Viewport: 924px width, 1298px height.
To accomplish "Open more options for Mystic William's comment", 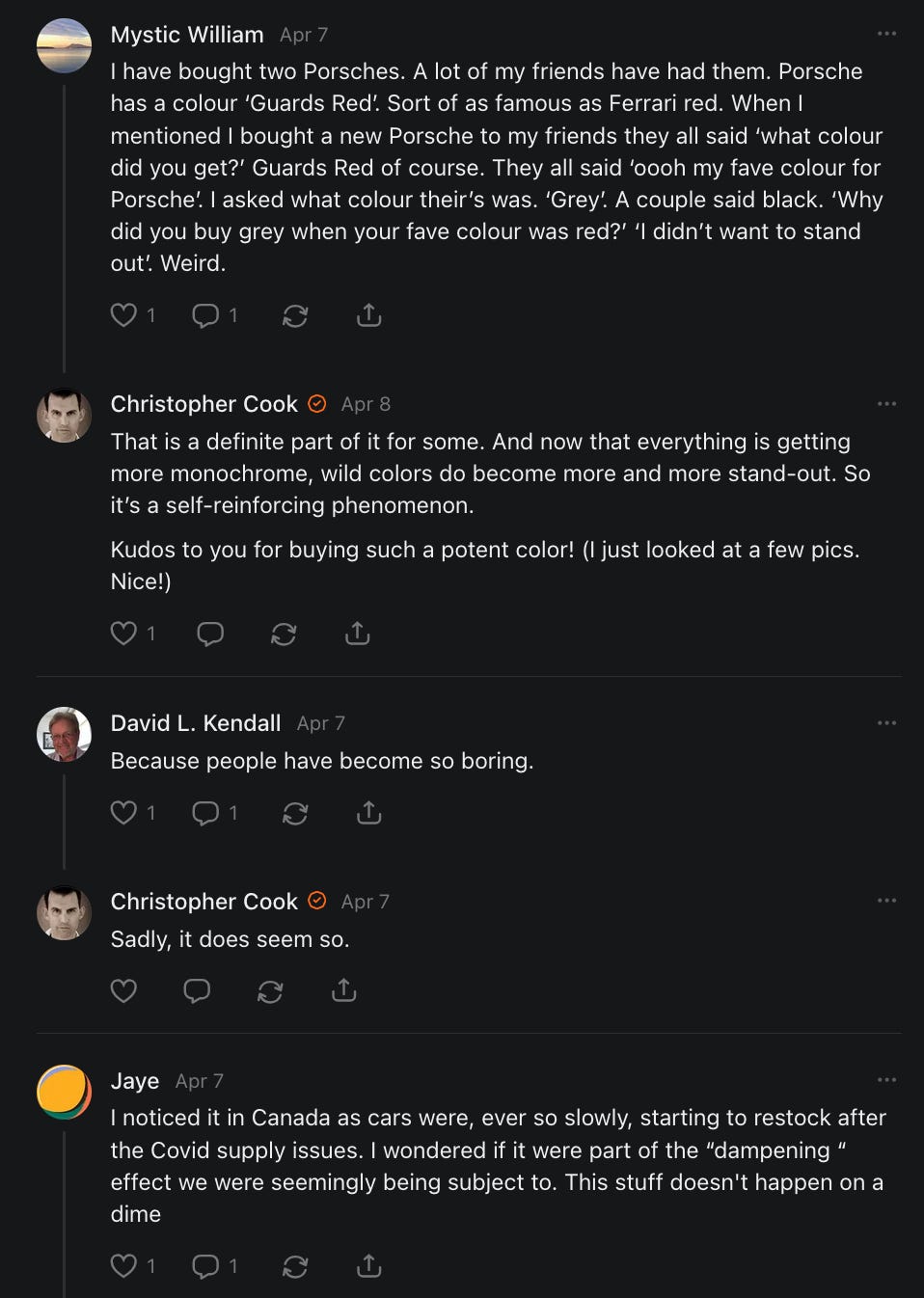I will coord(886,34).
